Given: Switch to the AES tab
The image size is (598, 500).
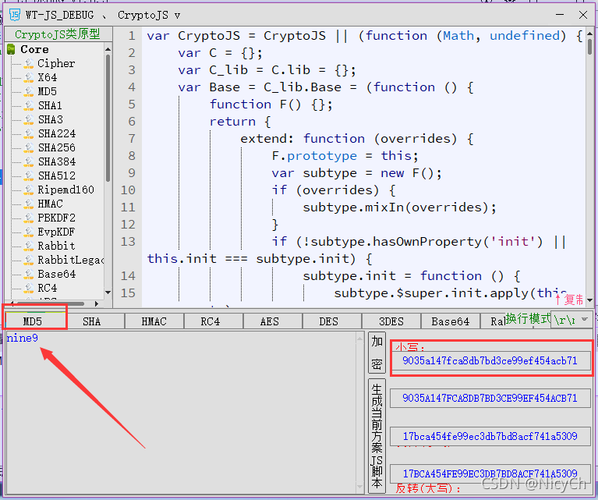Looking at the screenshot, I should click(269, 321).
